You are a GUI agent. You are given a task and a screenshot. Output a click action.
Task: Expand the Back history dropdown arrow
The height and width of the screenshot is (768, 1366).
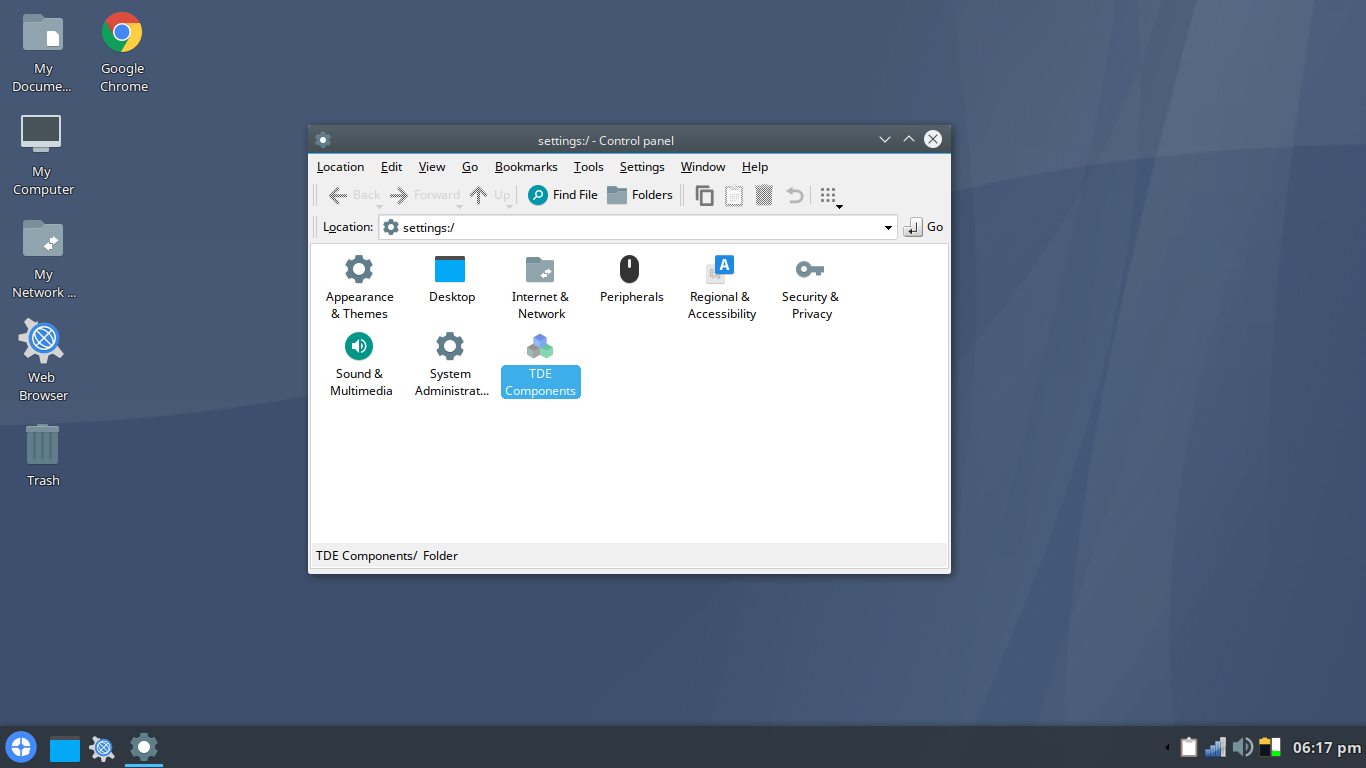click(x=380, y=207)
